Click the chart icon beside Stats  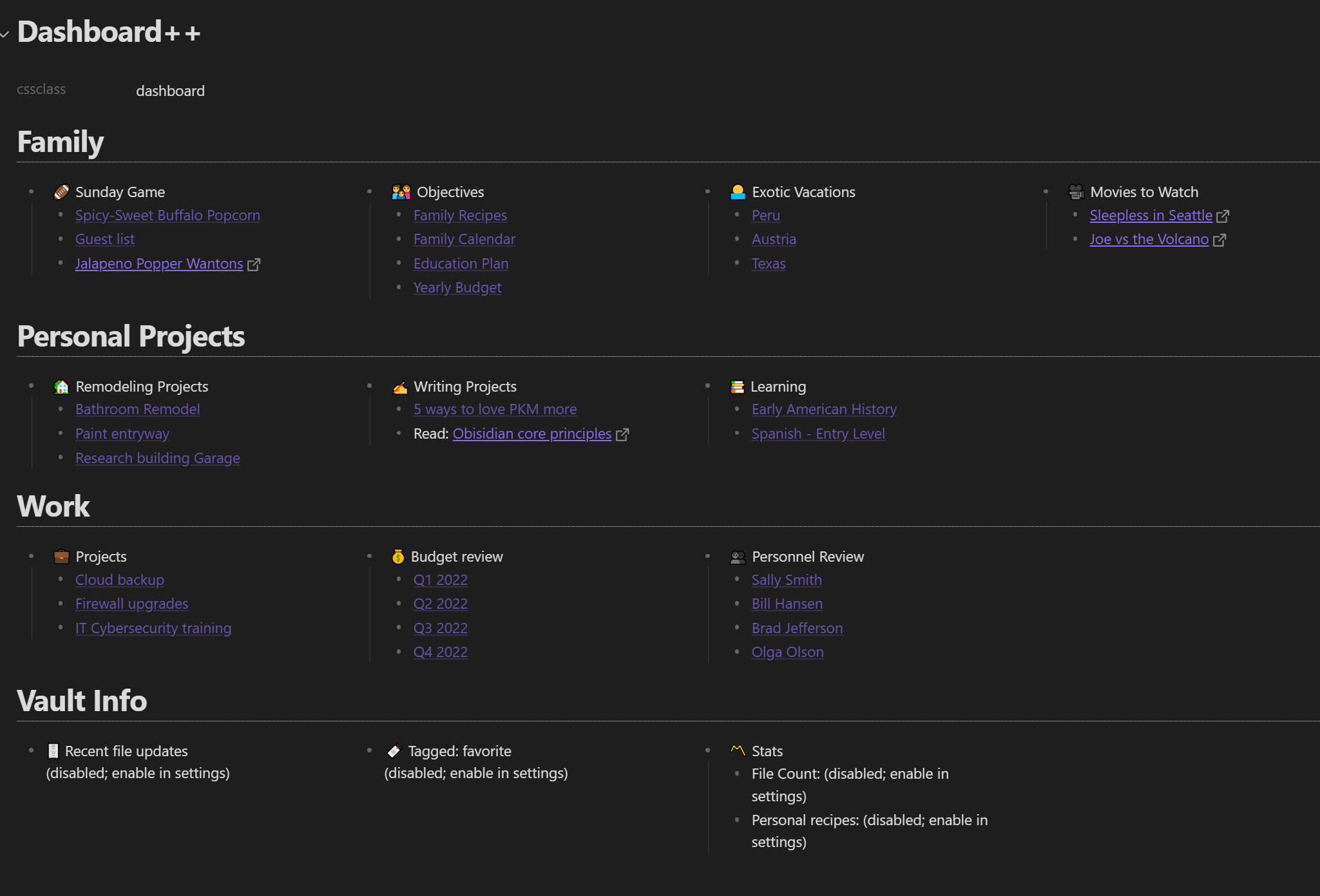pyautogui.click(x=738, y=750)
